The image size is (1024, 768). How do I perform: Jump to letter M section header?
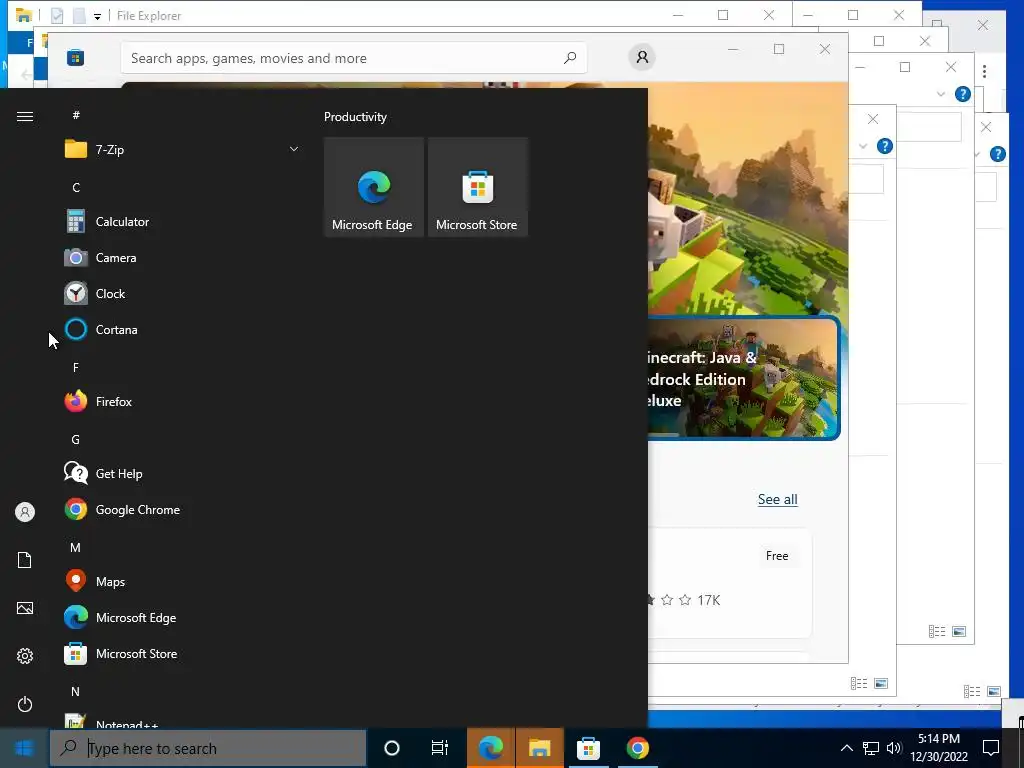(76, 547)
